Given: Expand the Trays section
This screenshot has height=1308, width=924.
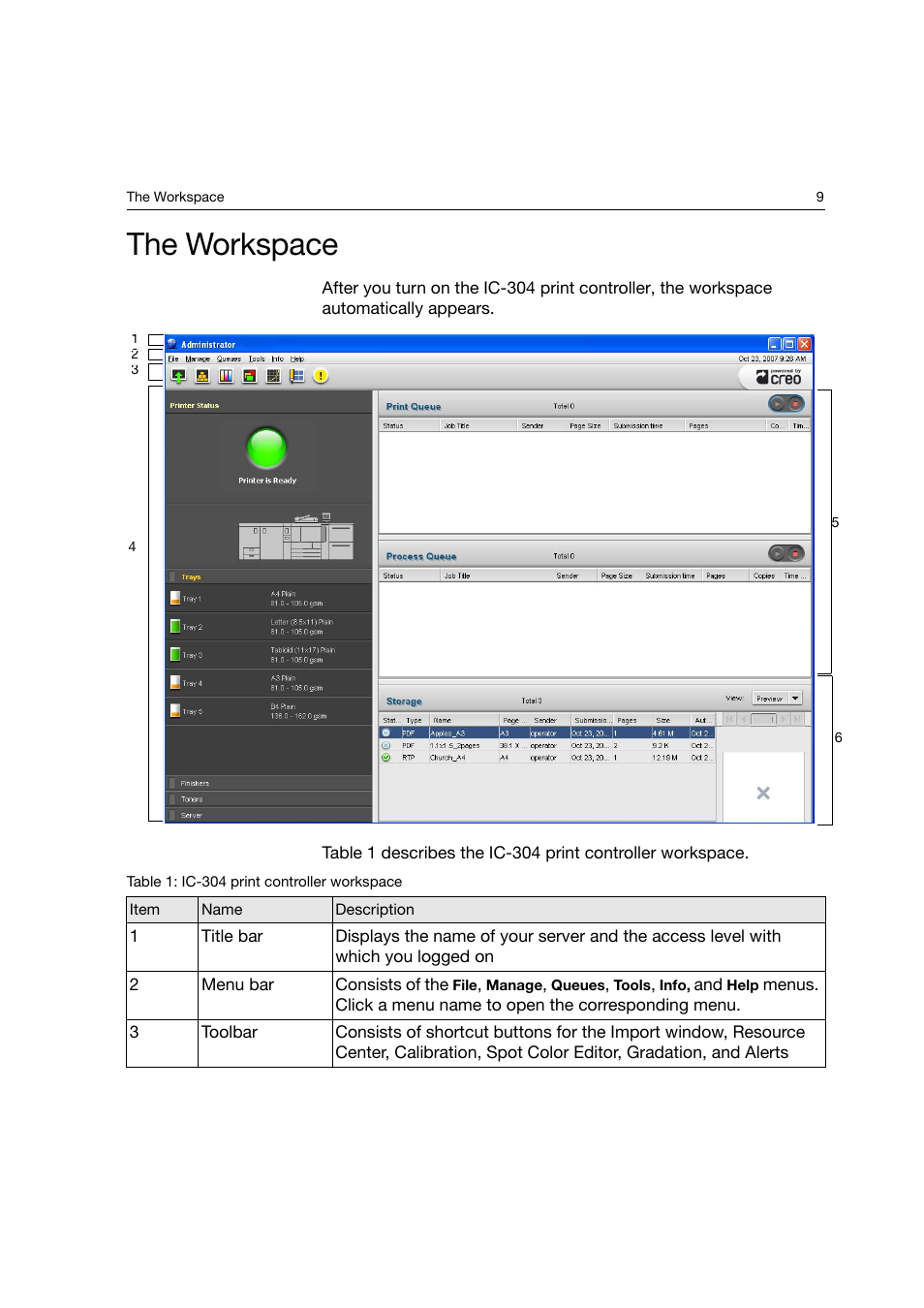Looking at the screenshot, I should pos(269,576).
